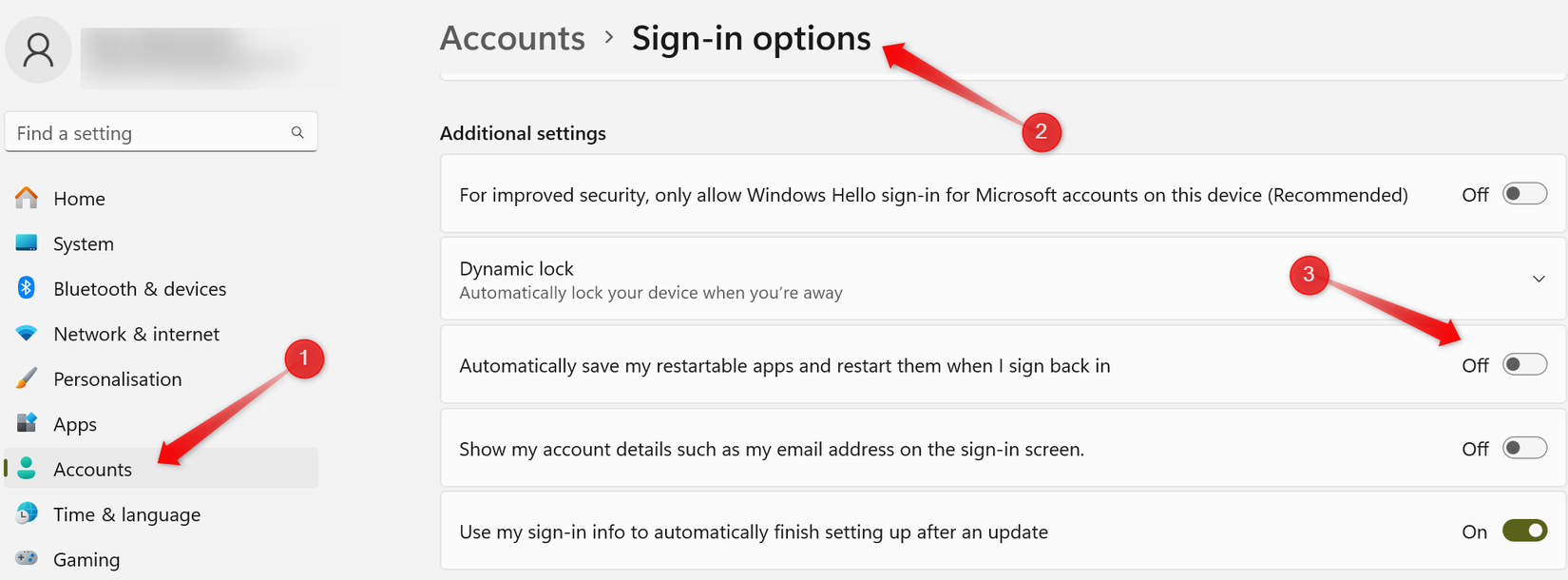The height and width of the screenshot is (580, 1568).
Task: Open the Sign-in options heading link
Action: [751, 38]
